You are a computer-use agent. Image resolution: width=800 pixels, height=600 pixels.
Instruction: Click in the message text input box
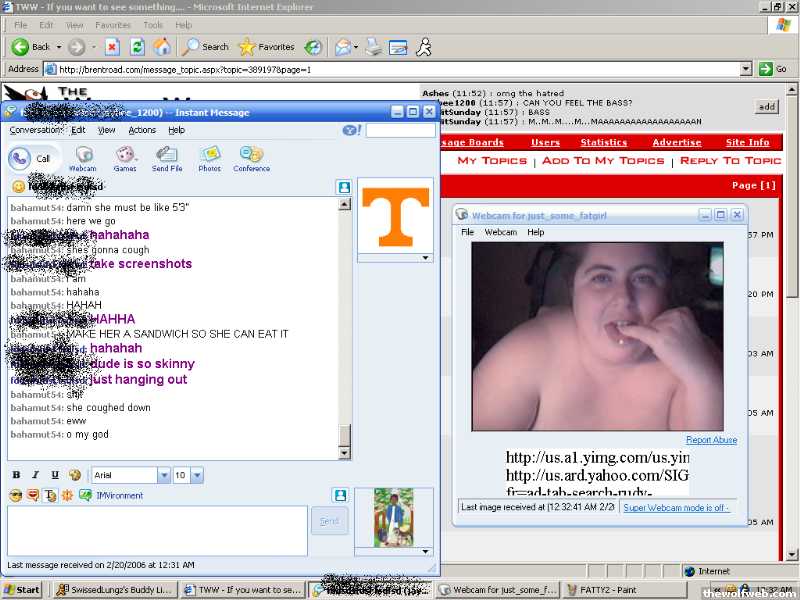[157, 530]
